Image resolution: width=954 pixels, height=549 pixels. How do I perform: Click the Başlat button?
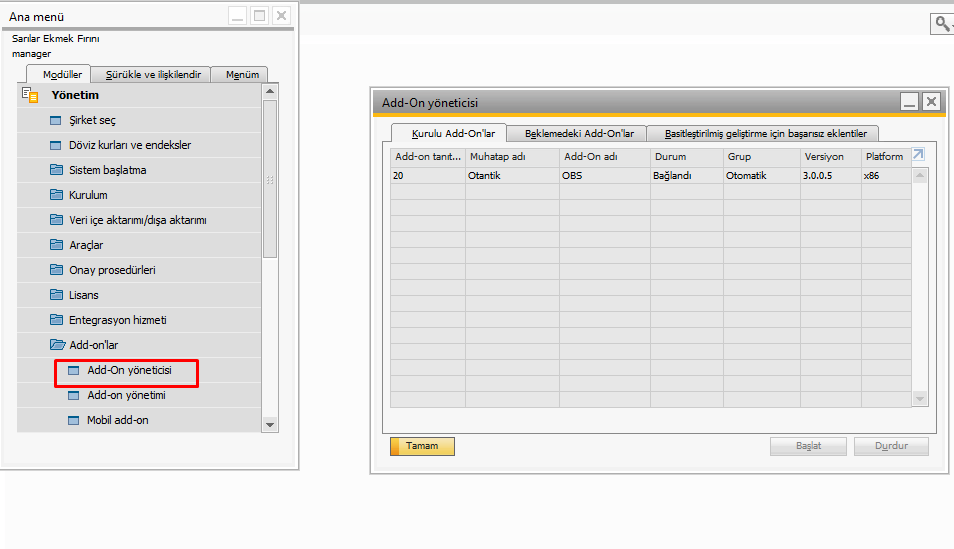click(x=808, y=447)
